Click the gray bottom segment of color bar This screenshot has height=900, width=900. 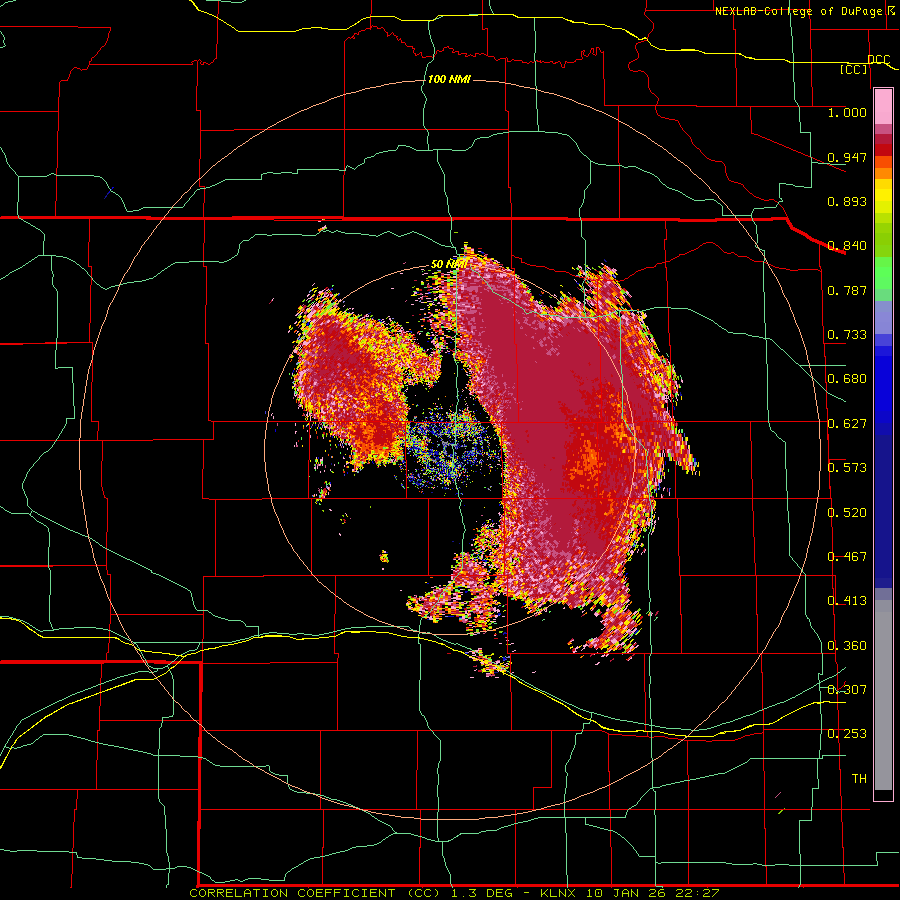click(x=883, y=695)
